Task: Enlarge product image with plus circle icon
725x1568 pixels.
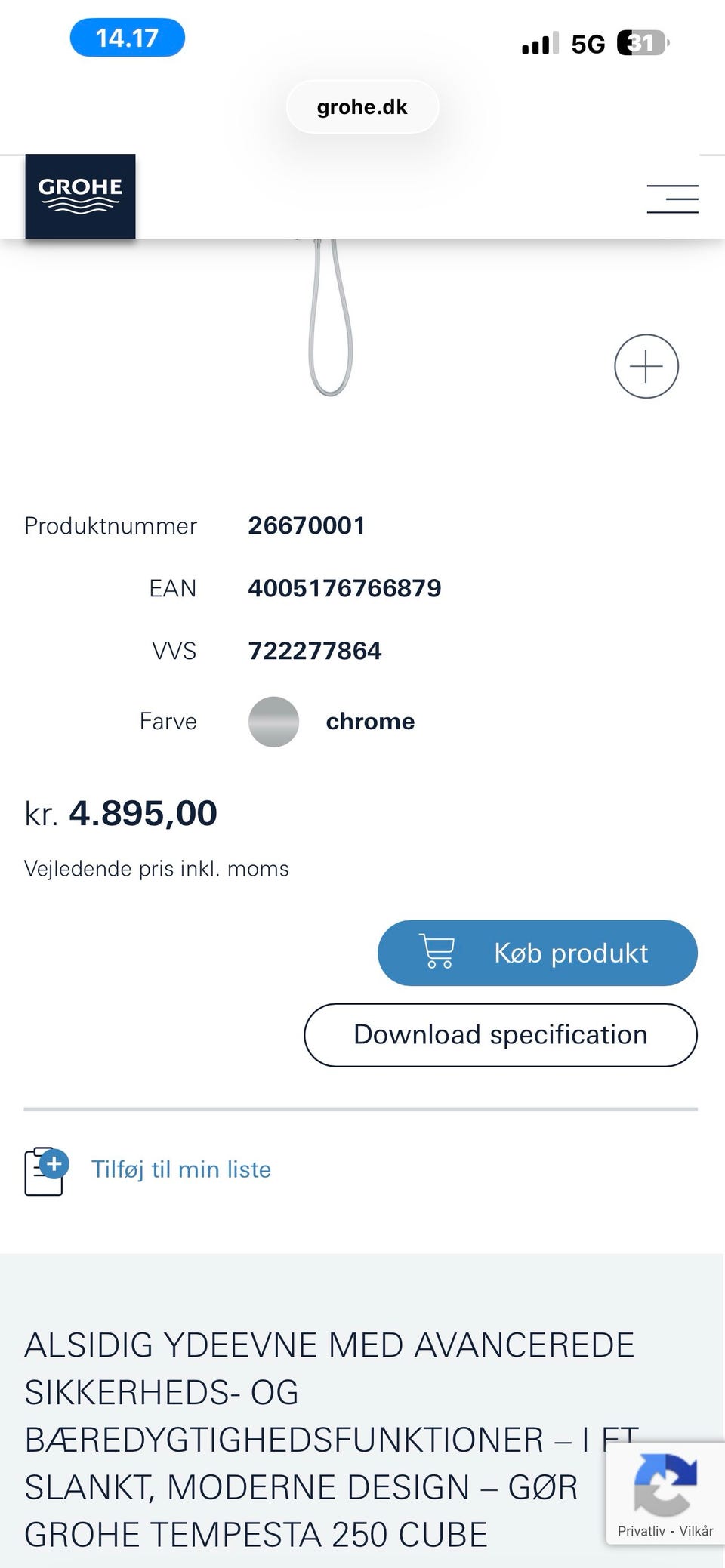Action: [x=646, y=366]
